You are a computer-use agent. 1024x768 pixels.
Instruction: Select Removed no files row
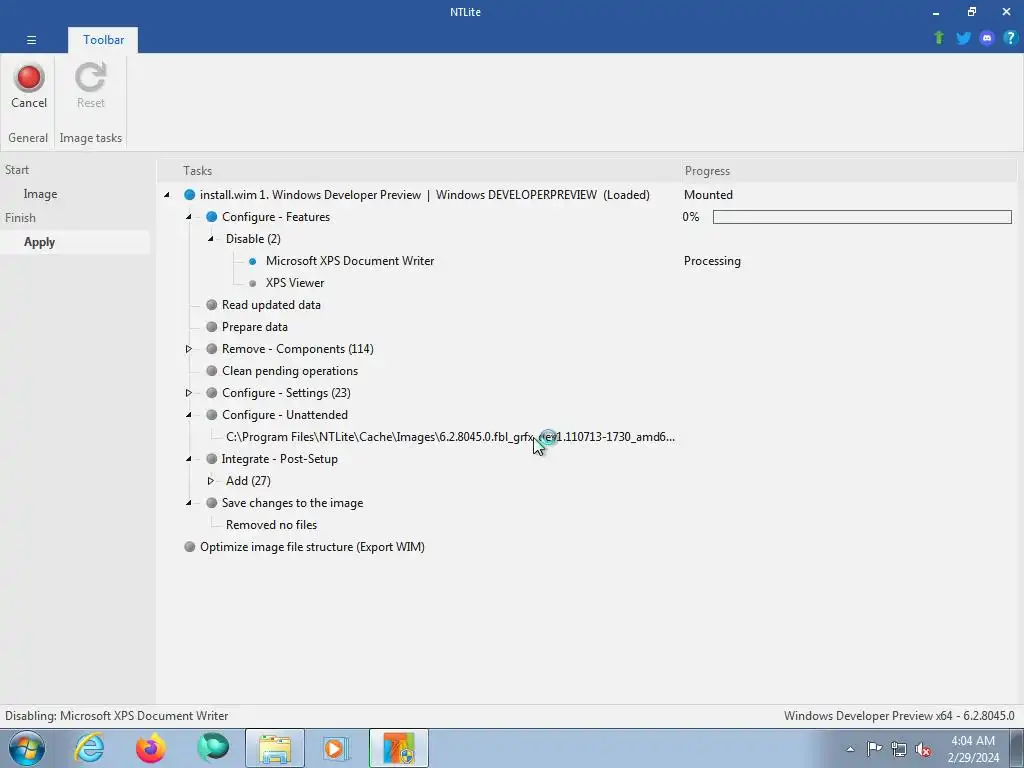[271, 525]
